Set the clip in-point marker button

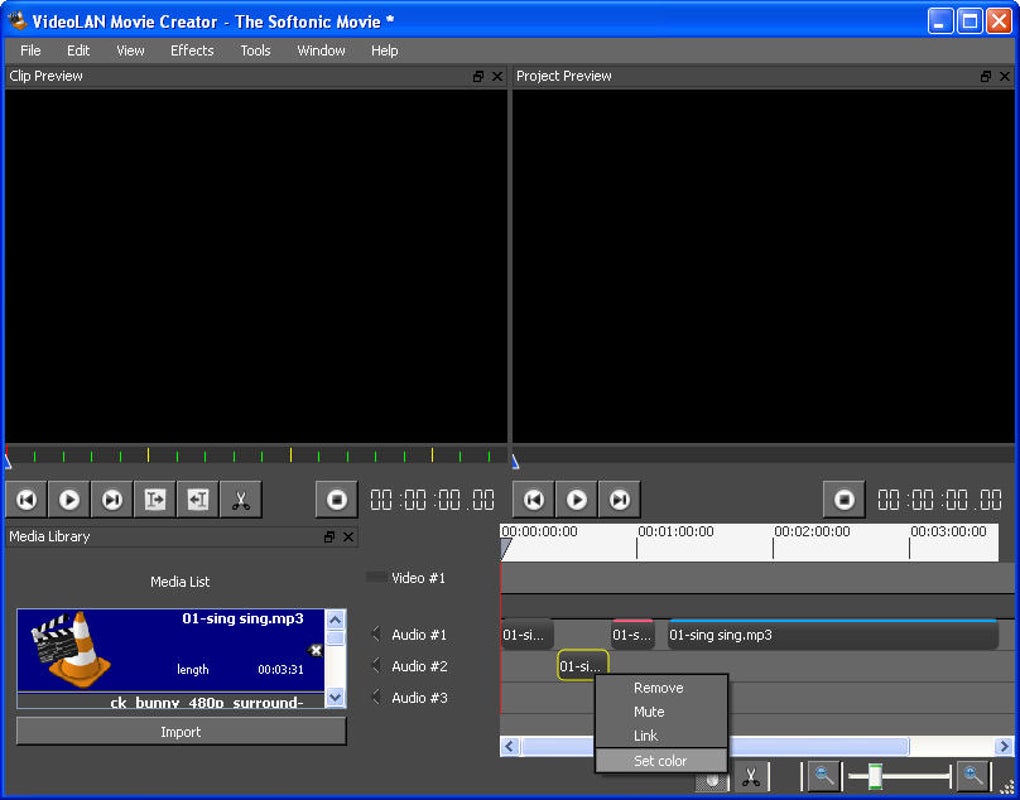(x=155, y=500)
